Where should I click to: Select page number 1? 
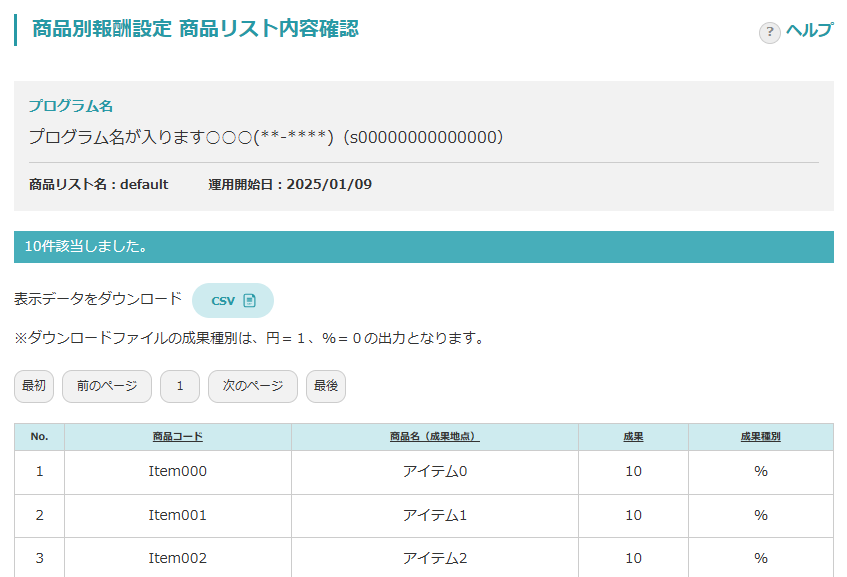pyautogui.click(x=180, y=386)
